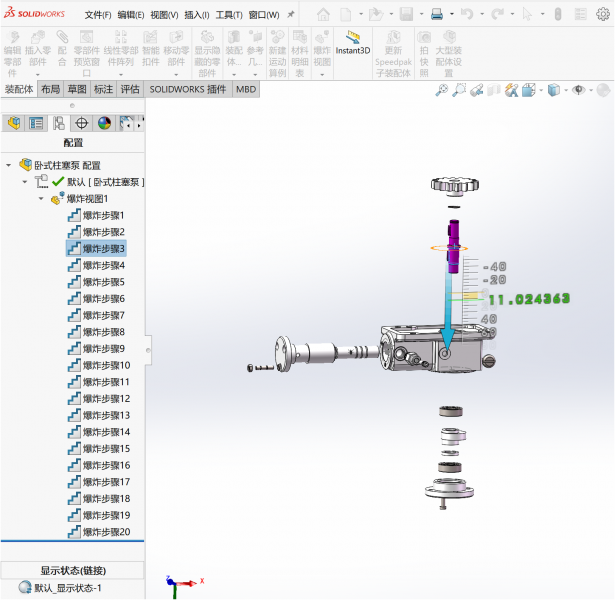The width and height of the screenshot is (615, 600).
Task: Open the DimXpertManager crosshair icon
Action: [82, 123]
